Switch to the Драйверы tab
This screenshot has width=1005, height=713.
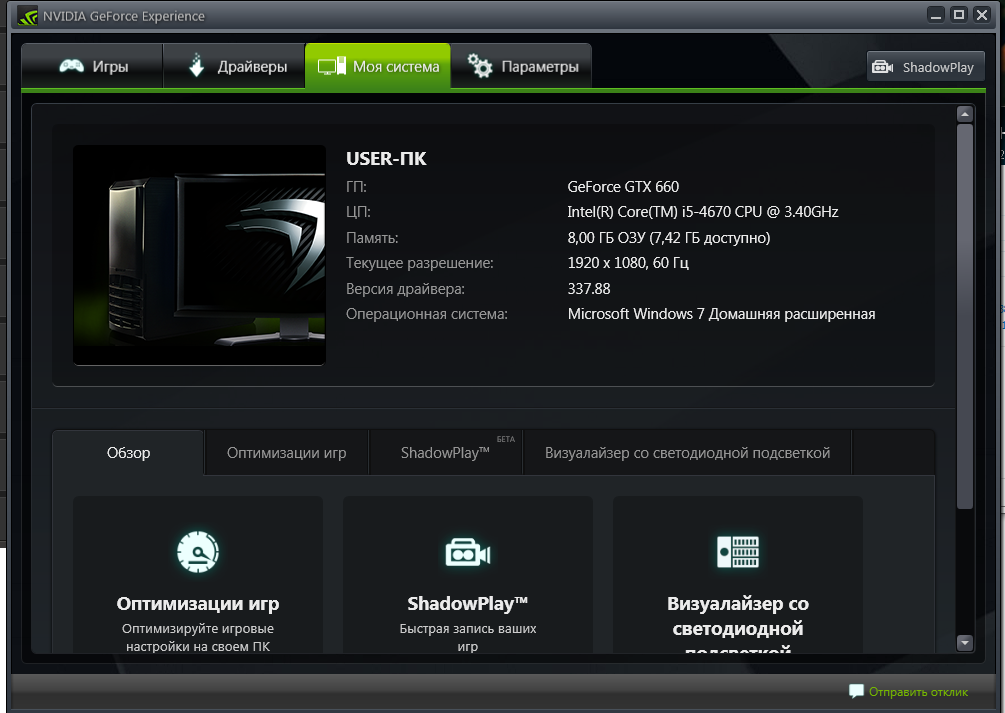click(235, 66)
